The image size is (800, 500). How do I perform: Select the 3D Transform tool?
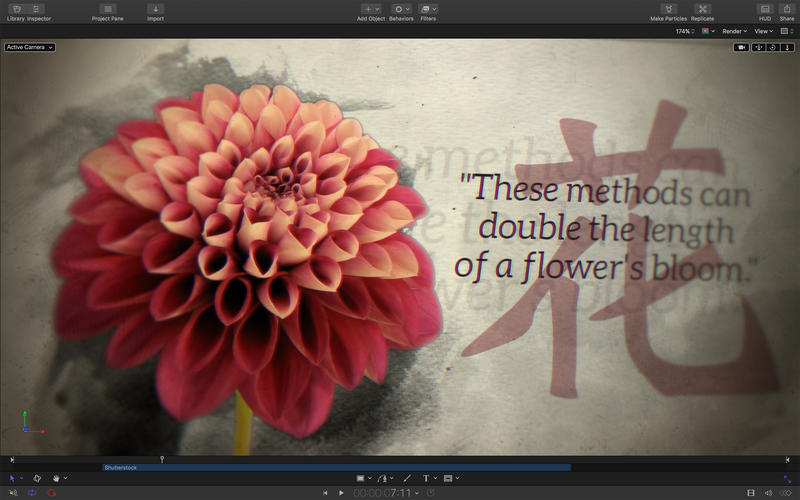(x=37, y=478)
